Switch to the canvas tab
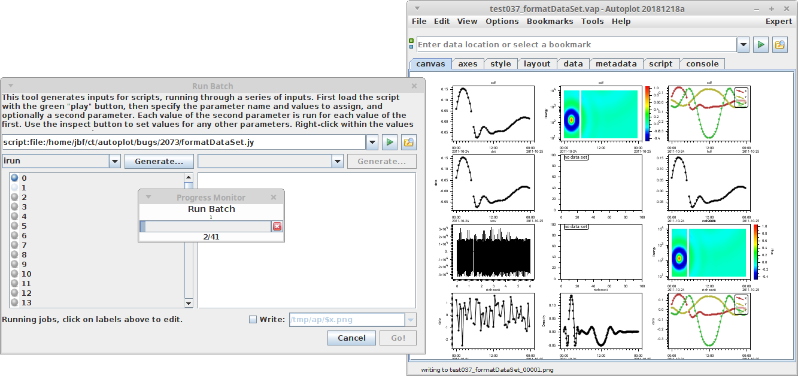798x376 pixels. point(431,64)
